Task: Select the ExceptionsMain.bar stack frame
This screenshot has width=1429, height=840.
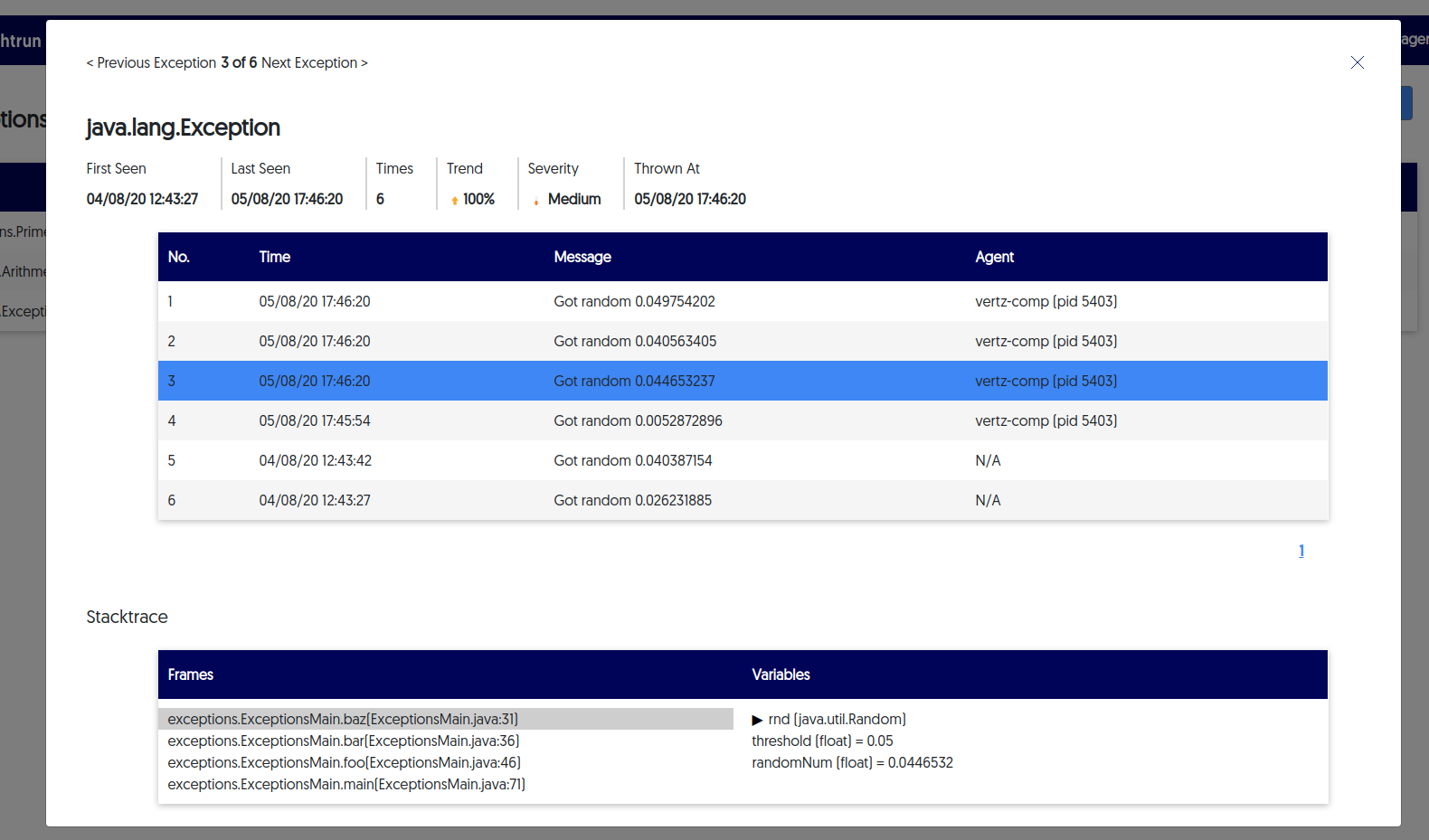Action: (343, 741)
